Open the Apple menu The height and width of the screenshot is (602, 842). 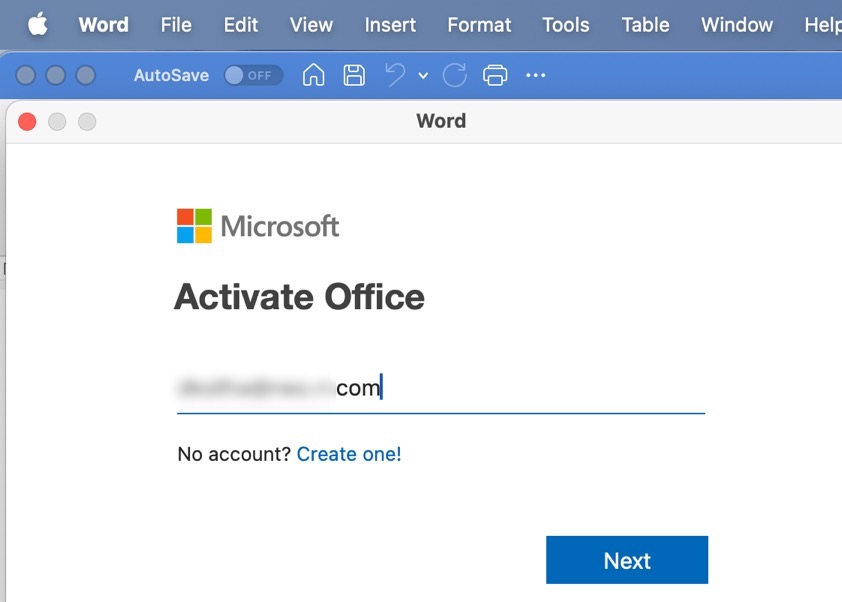pos(38,25)
